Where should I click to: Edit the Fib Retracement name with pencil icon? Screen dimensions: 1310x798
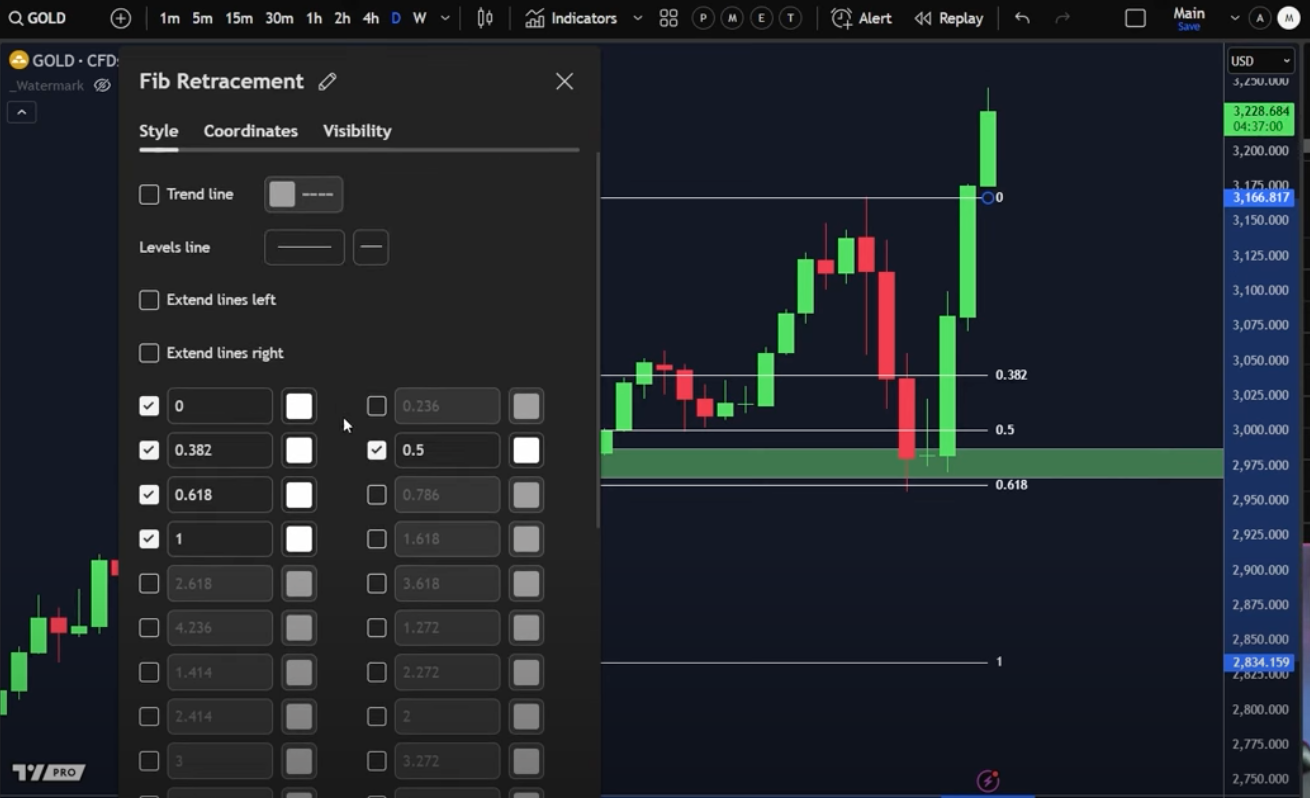pyautogui.click(x=327, y=81)
